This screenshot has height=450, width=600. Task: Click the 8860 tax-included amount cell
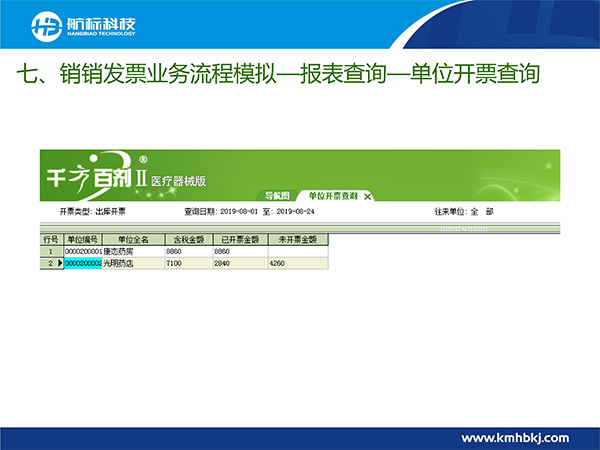(x=189, y=251)
